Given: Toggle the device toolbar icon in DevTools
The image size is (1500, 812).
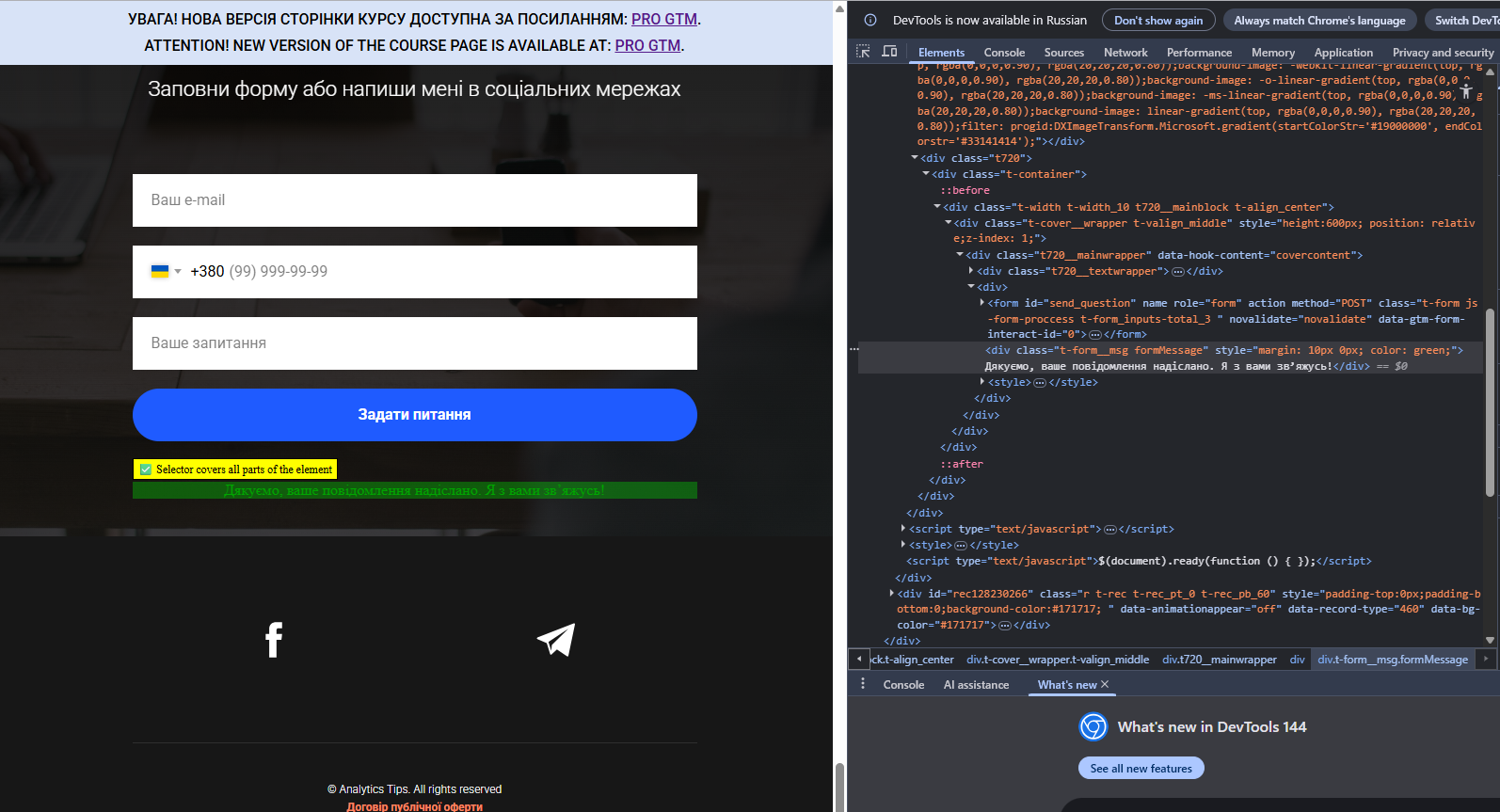Looking at the screenshot, I should [x=889, y=52].
